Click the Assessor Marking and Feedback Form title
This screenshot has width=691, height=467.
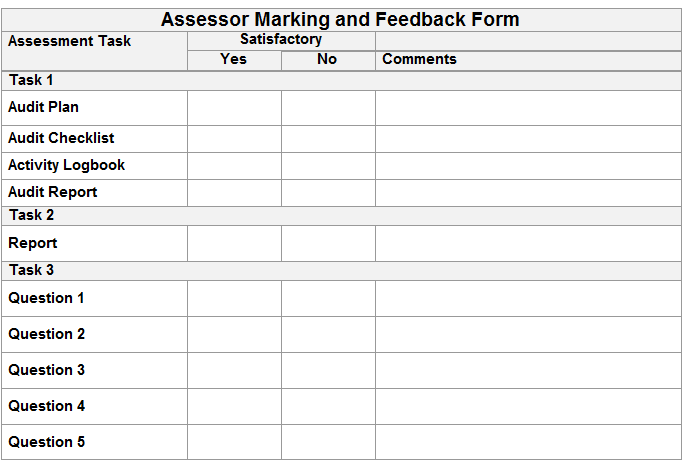click(340, 19)
